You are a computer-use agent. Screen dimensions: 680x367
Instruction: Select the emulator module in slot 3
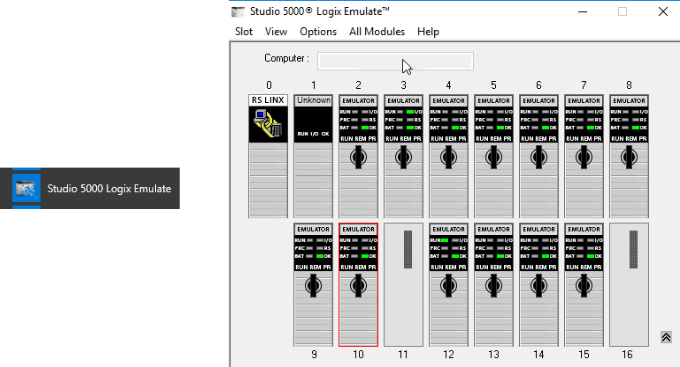[403, 156]
